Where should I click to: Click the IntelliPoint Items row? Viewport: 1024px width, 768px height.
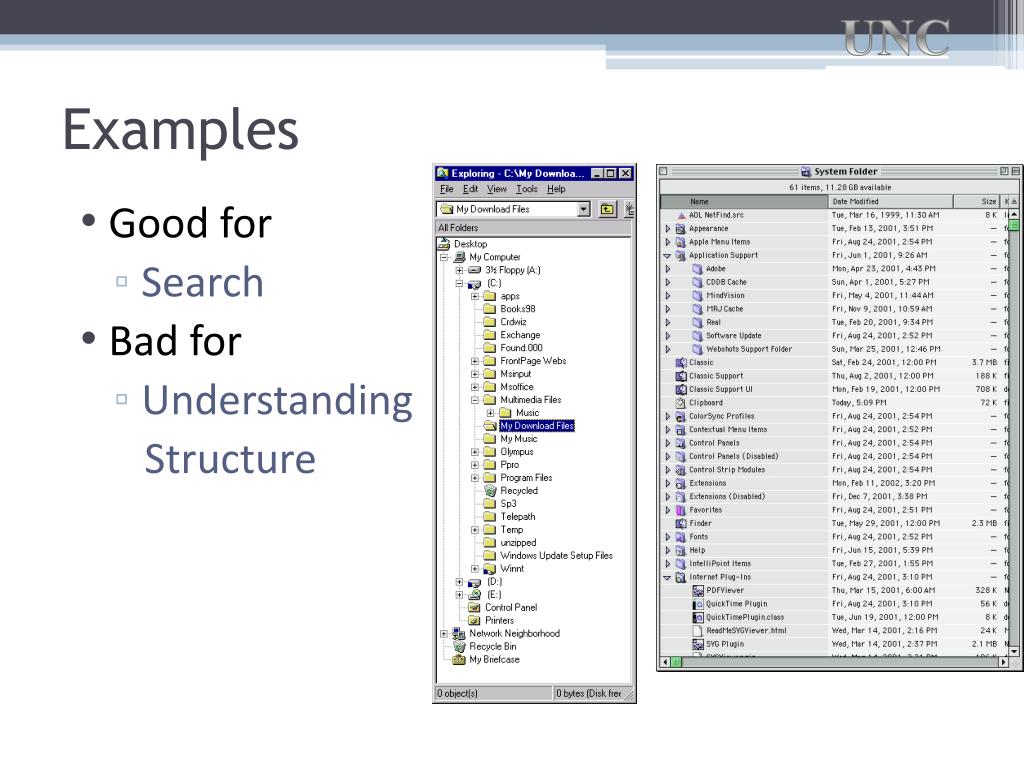(834, 564)
